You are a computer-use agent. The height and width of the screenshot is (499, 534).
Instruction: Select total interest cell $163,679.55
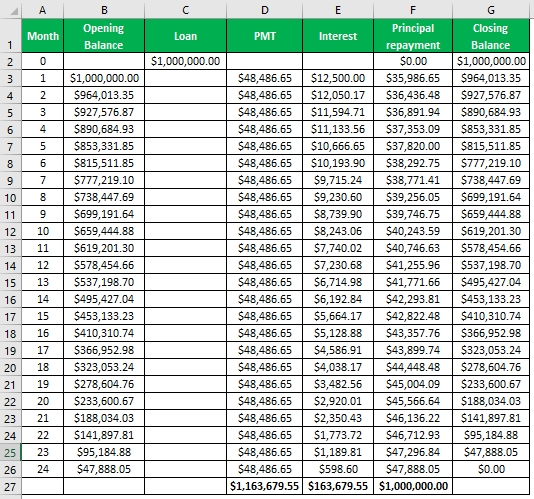tap(338, 486)
